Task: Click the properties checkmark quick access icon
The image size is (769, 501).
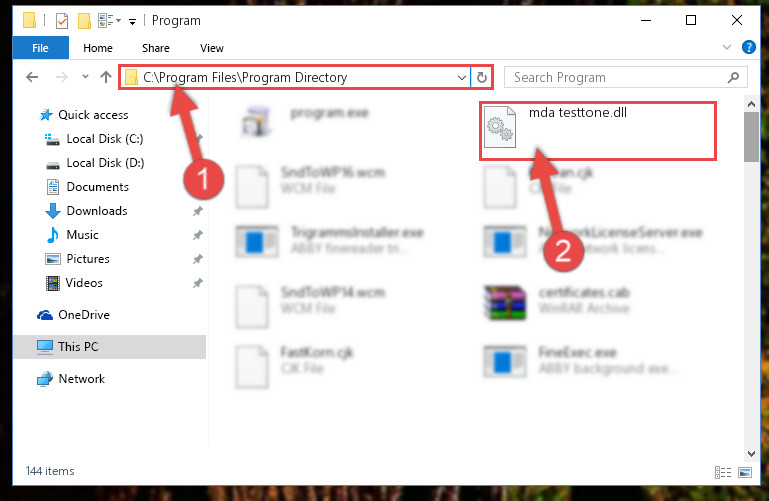Action: point(62,21)
